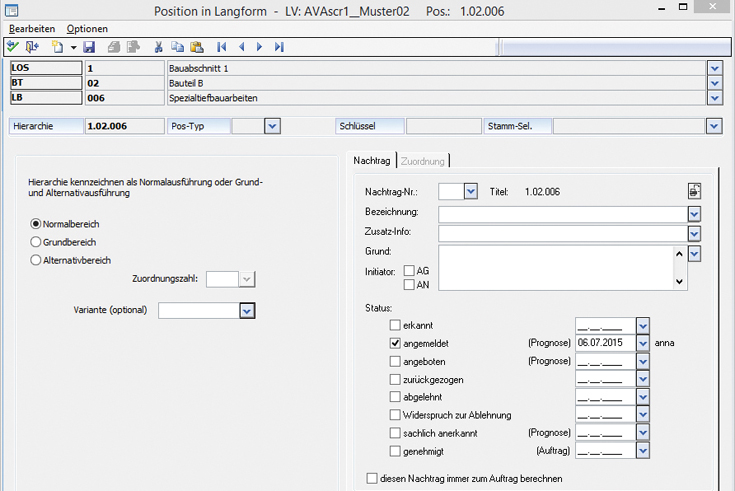Select the Grundbereich radio button
This screenshot has height=491, width=735.
pyautogui.click(x=36, y=242)
